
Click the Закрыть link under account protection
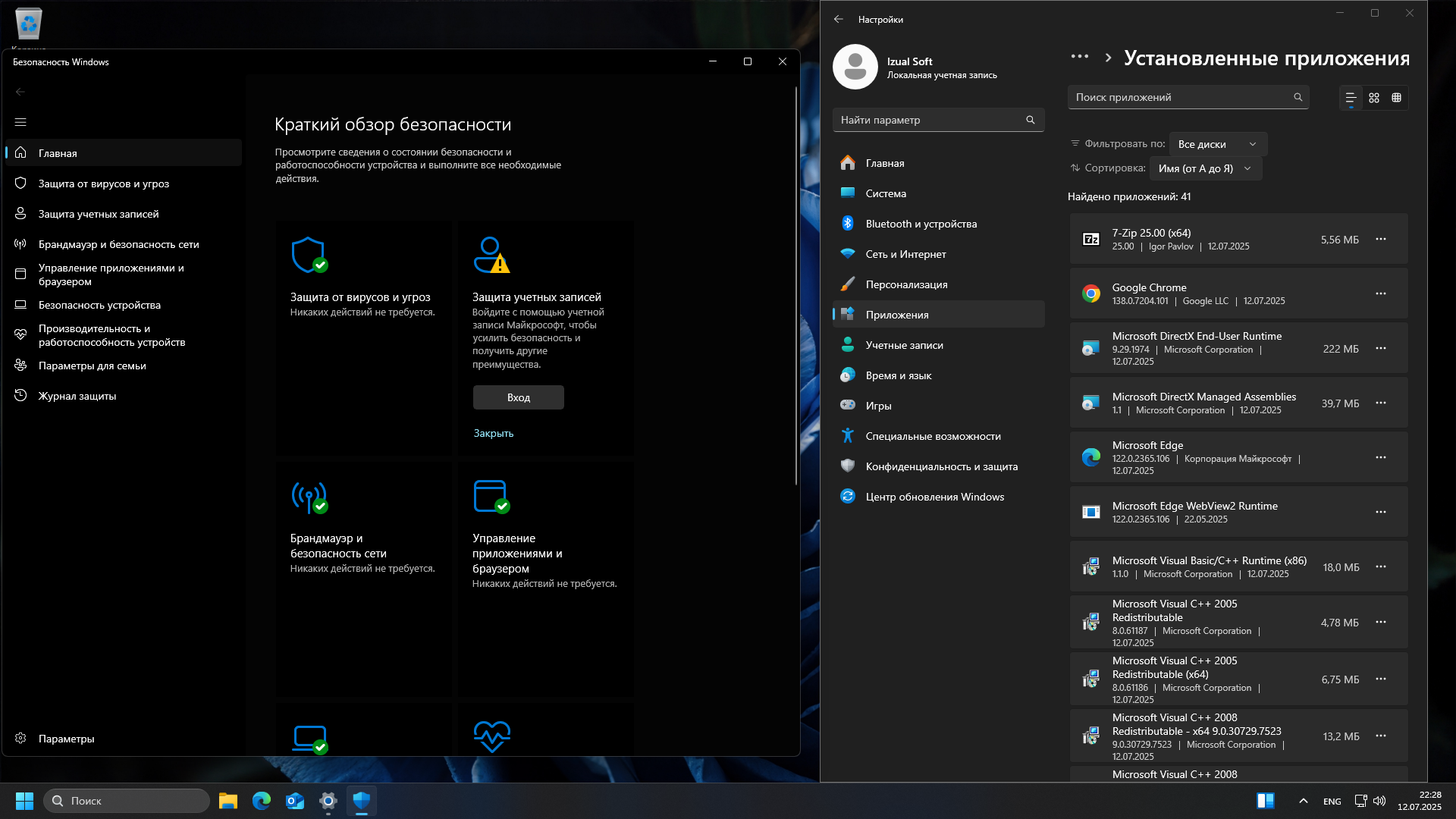(x=494, y=433)
